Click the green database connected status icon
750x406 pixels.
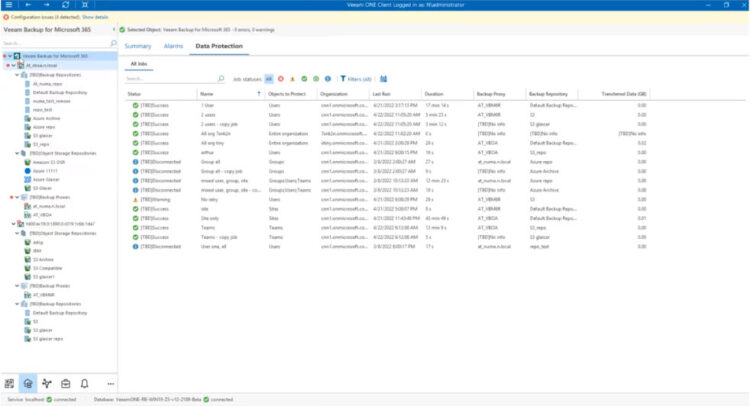tap(206, 399)
